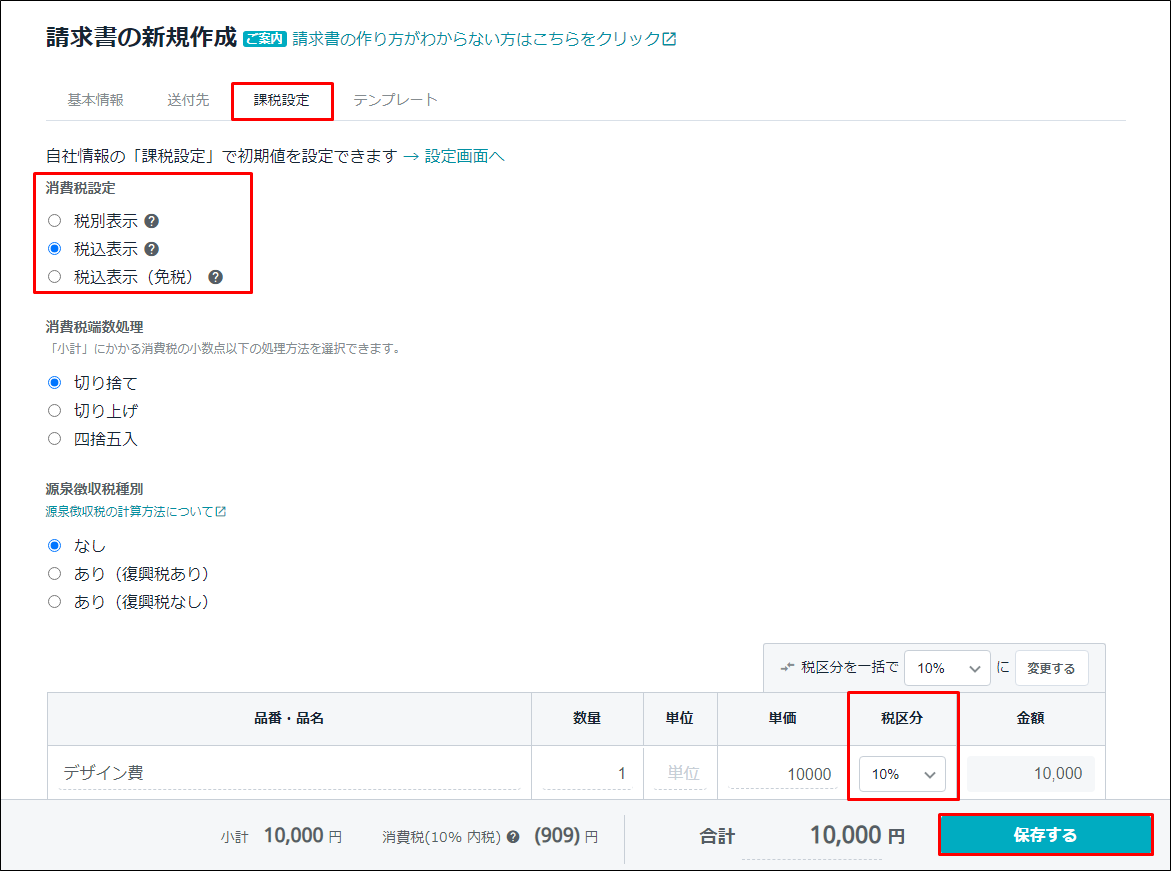Open help icon beside 税込表示（免税）
This screenshot has width=1171, height=871.
215,277
